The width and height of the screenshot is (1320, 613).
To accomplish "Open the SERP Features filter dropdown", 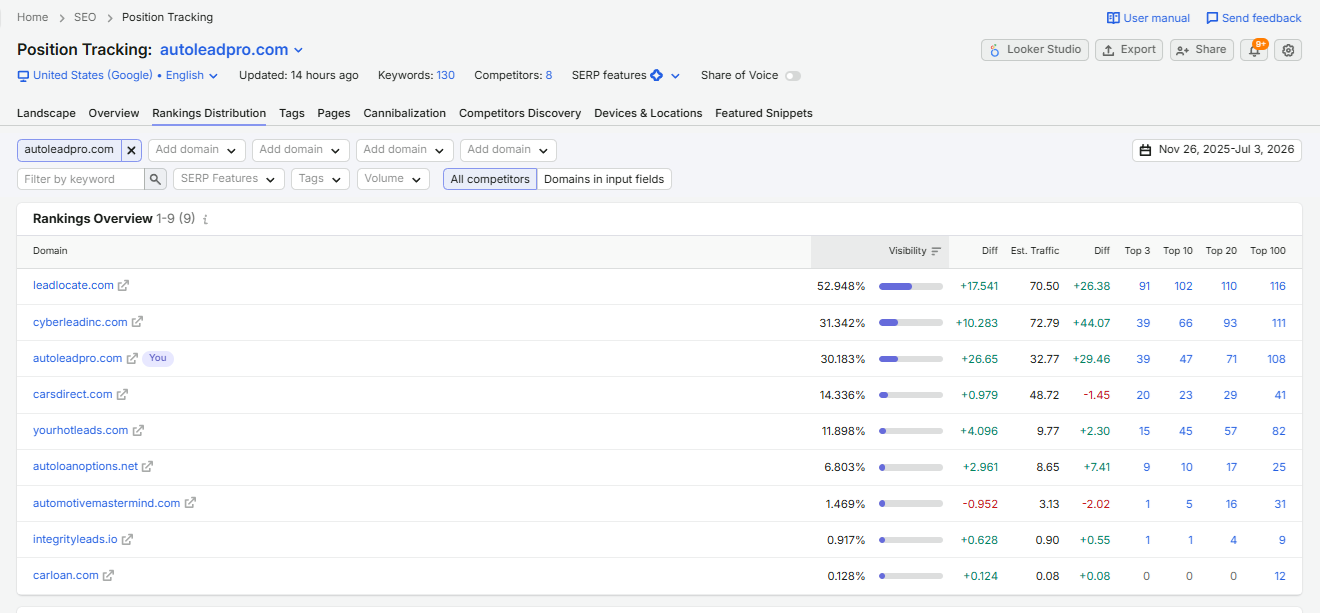I will point(229,179).
